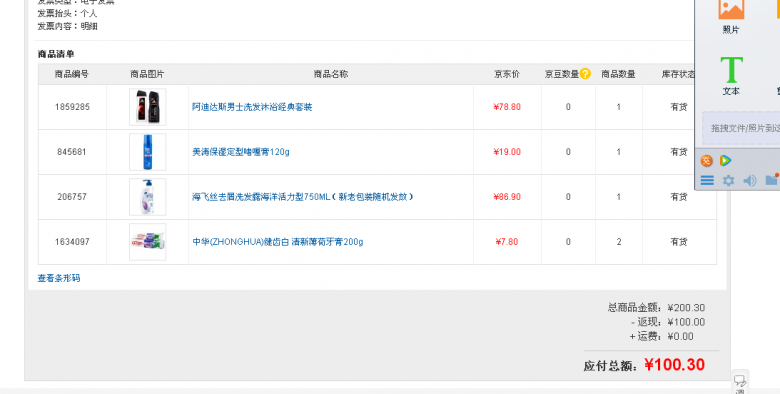This screenshot has height=394, width=780.
Task: Click 有货 status in the 阿迪达斯 row
Action: click(679, 107)
